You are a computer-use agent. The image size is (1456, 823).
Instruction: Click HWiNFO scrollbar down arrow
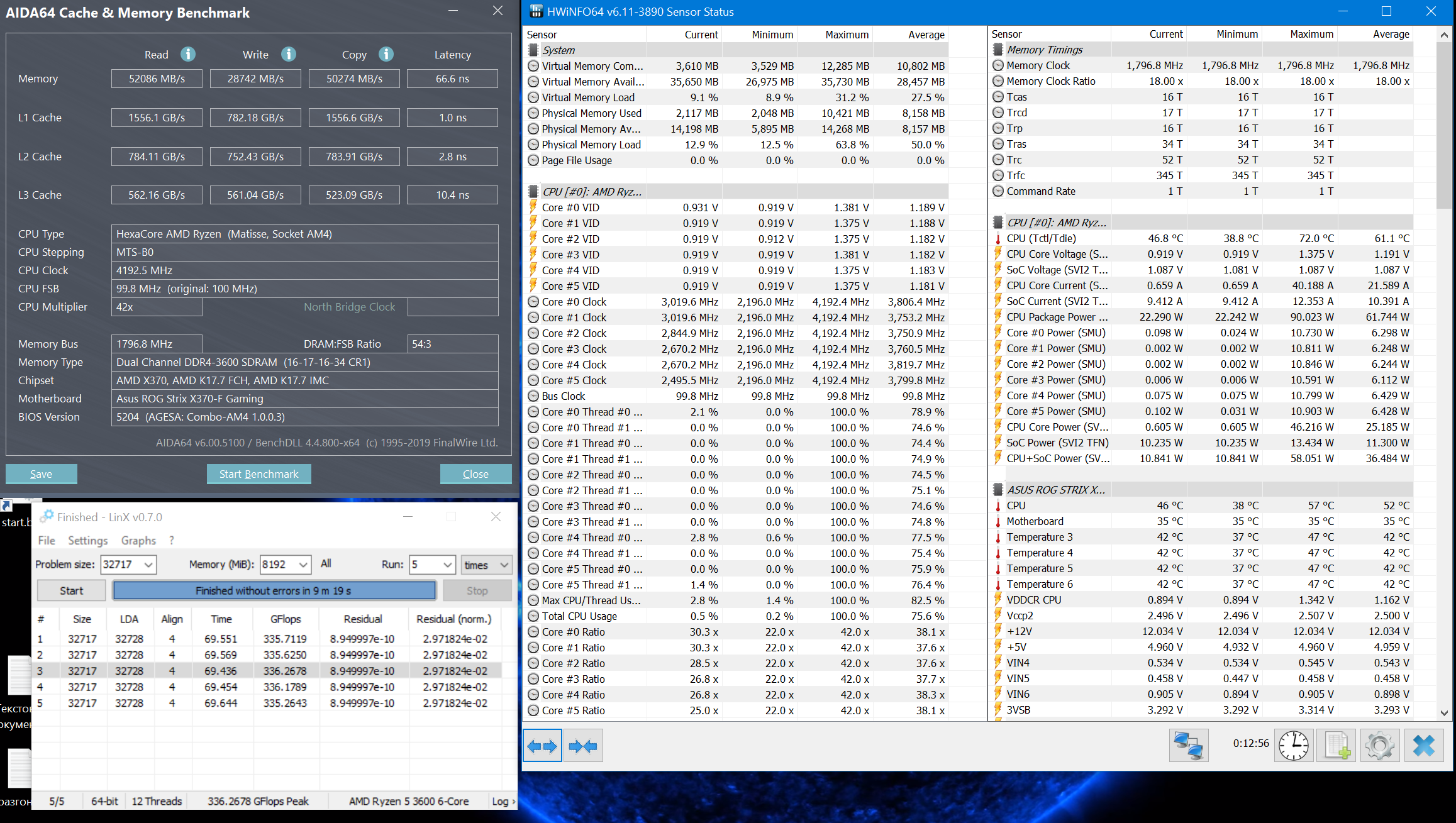click(x=1444, y=713)
